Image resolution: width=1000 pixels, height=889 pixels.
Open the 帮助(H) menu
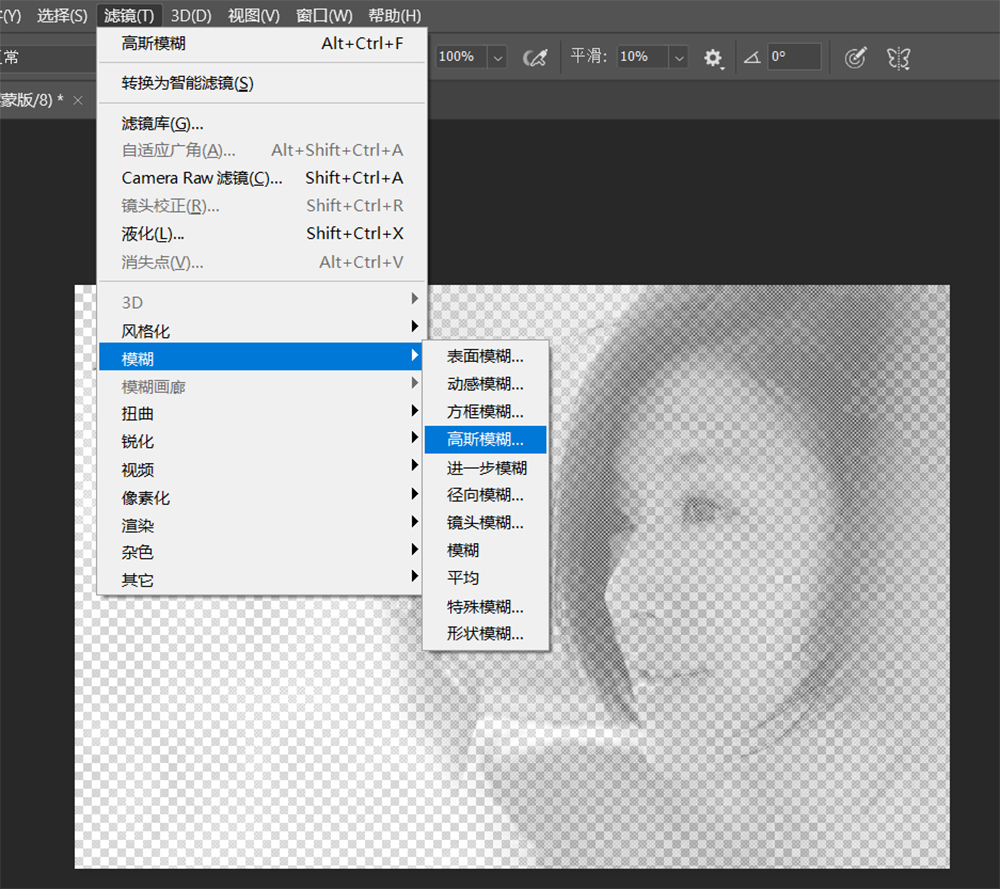[393, 15]
